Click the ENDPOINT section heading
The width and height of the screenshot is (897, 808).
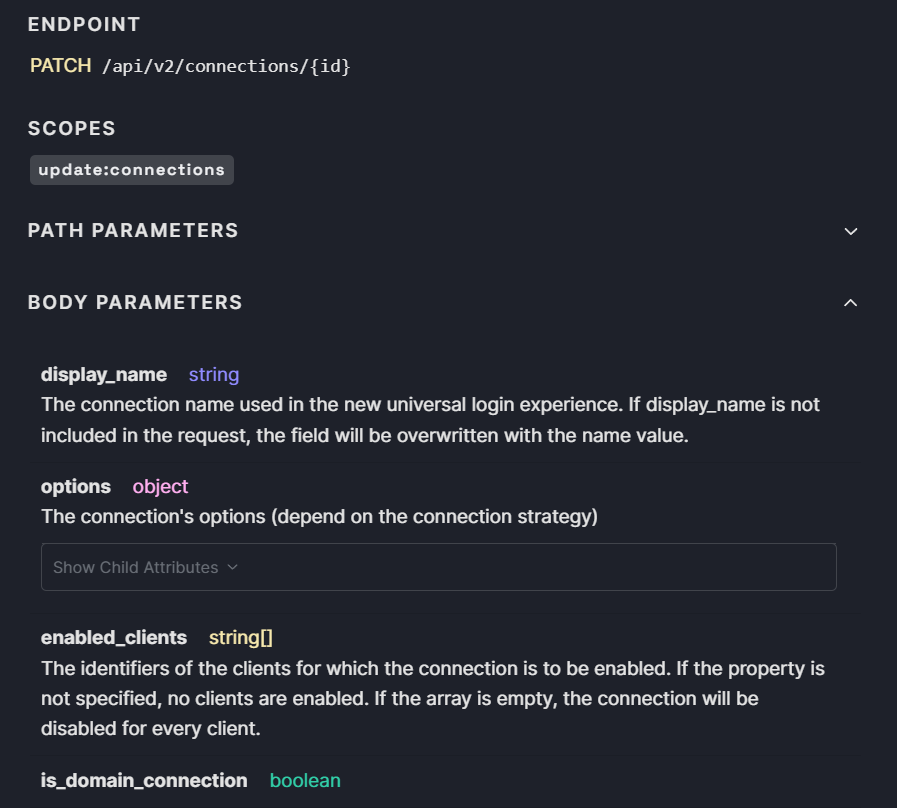pyautogui.click(x=84, y=24)
